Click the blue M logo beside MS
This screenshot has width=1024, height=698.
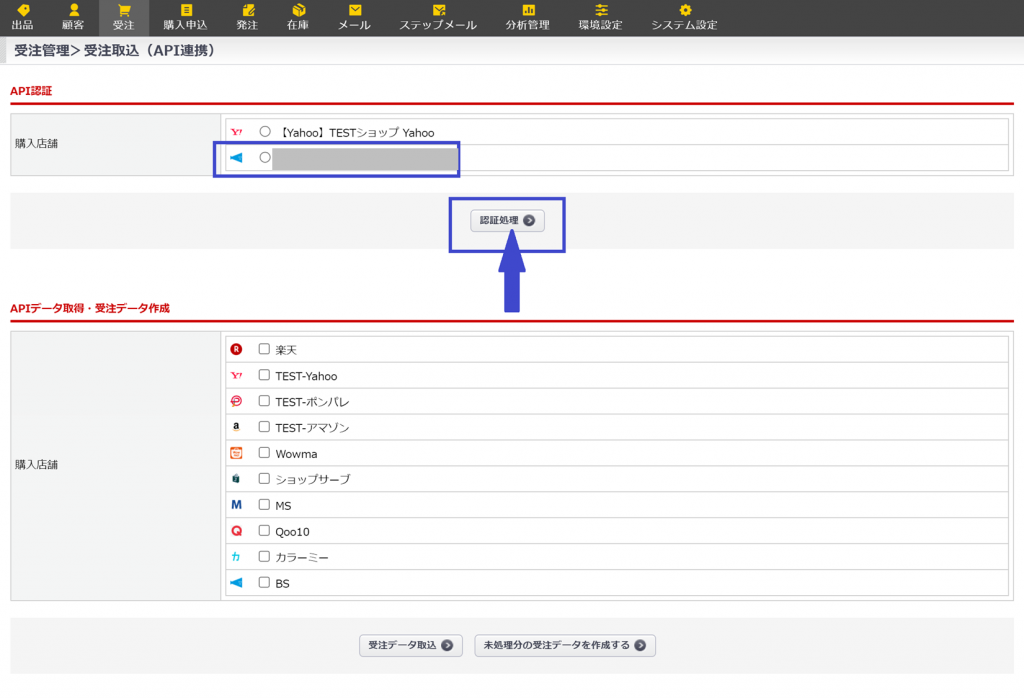236,505
